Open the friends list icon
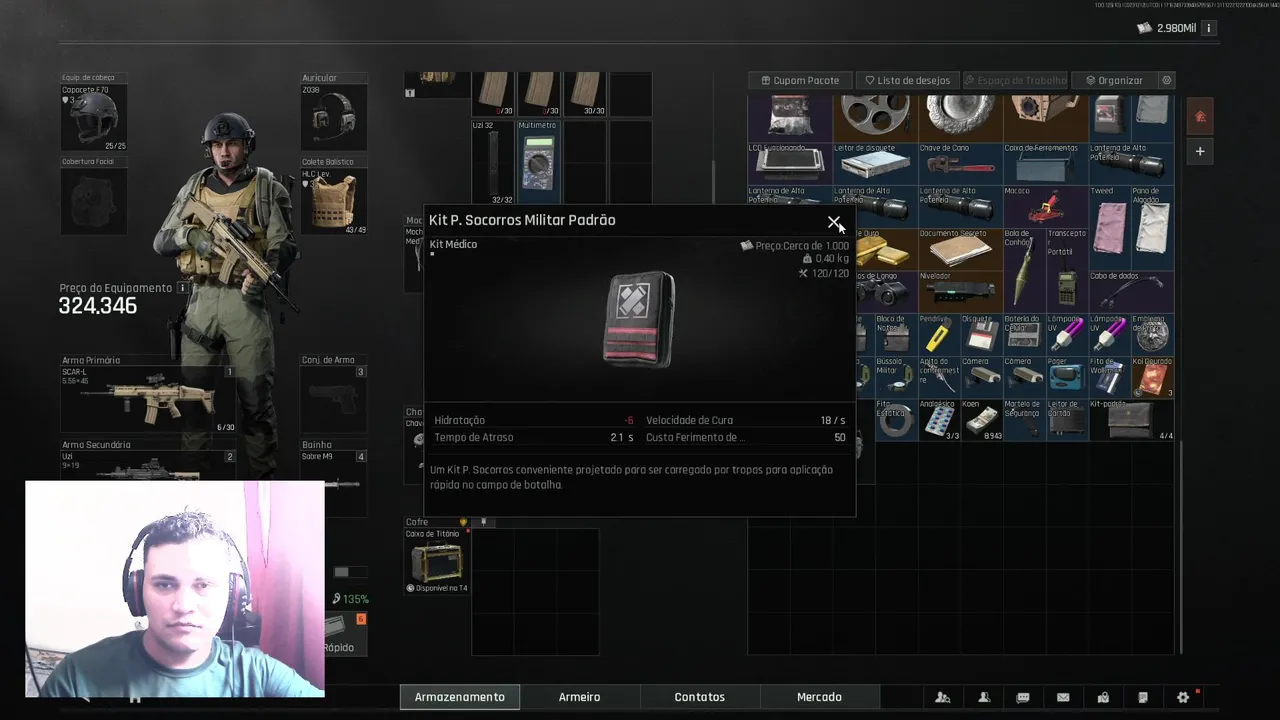The width and height of the screenshot is (1280, 720). [x=984, y=697]
